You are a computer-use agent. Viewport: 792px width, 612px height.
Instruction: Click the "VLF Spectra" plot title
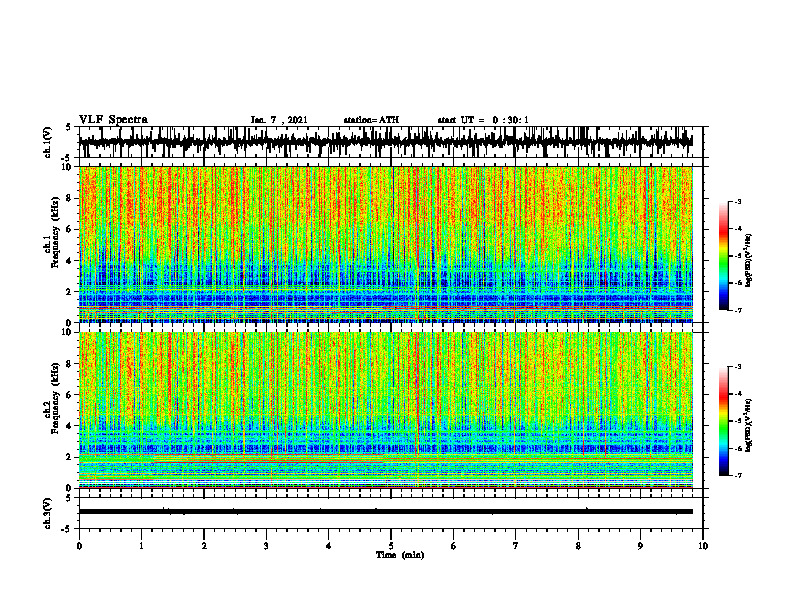(113, 120)
